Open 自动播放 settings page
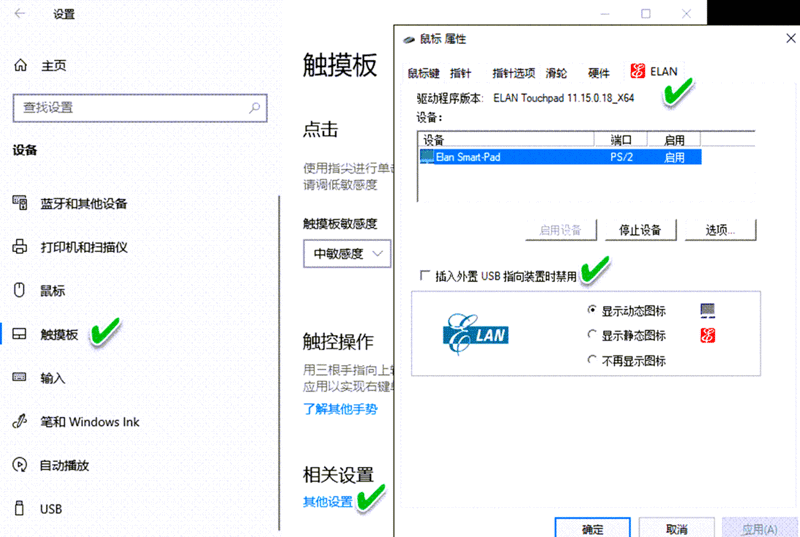800x537 pixels. pyautogui.click(x=64, y=465)
